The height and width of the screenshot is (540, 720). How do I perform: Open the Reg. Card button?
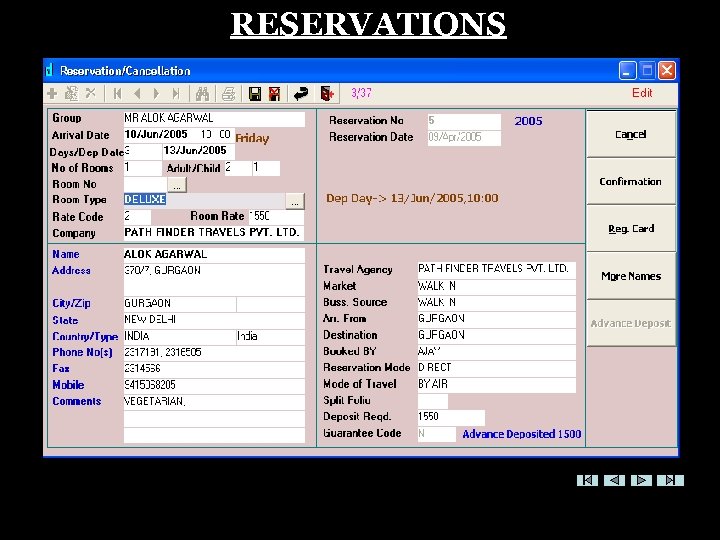click(x=631, y=229)
